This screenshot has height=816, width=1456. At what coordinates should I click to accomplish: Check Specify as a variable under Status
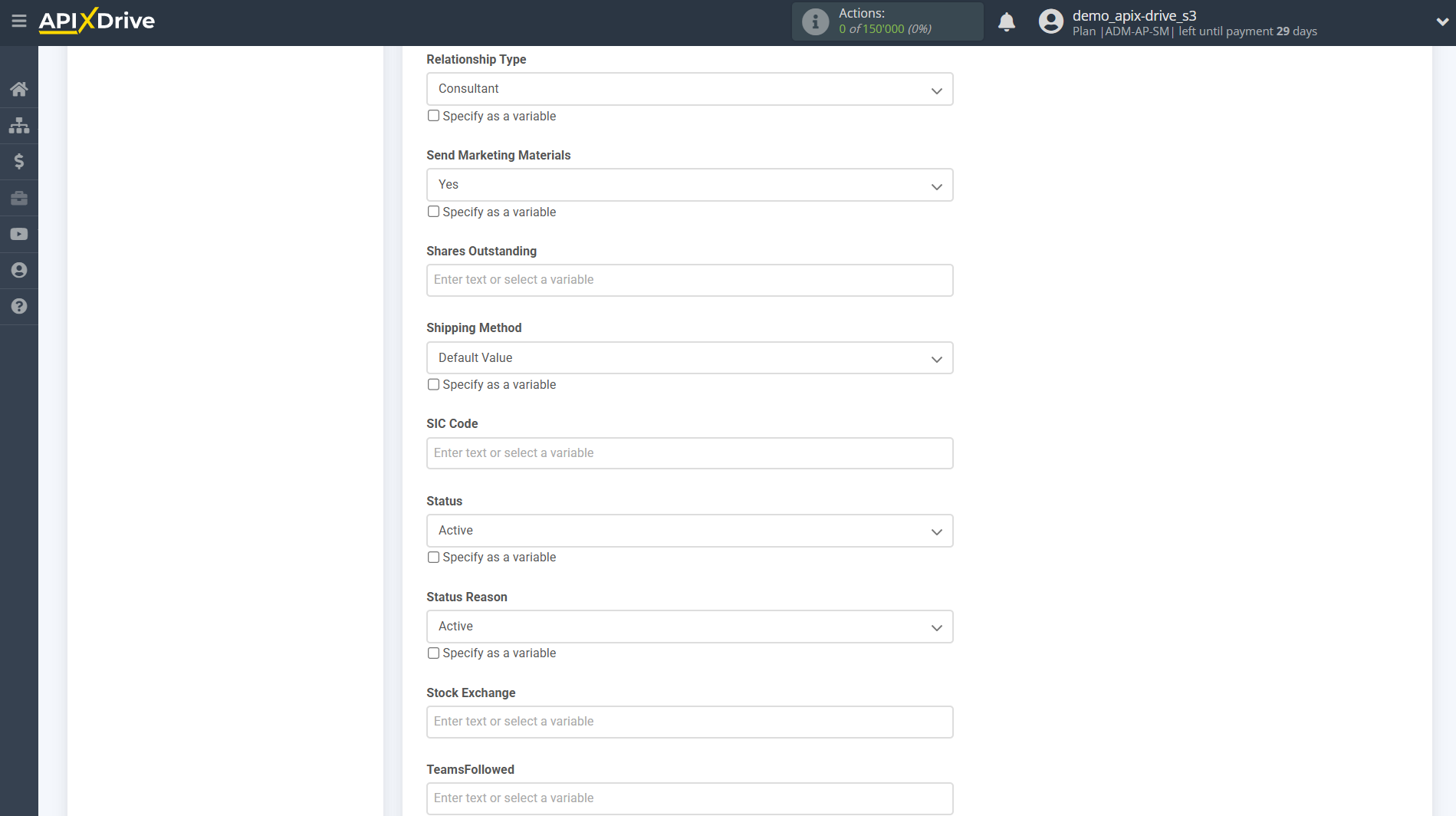[x=433, y=557]
